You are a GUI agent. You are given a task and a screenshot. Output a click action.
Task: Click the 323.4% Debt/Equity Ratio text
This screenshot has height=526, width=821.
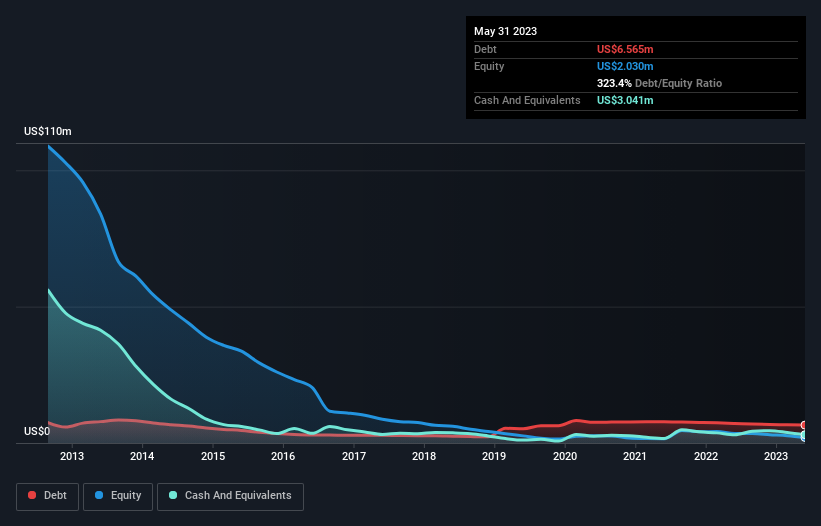[659, 83]
